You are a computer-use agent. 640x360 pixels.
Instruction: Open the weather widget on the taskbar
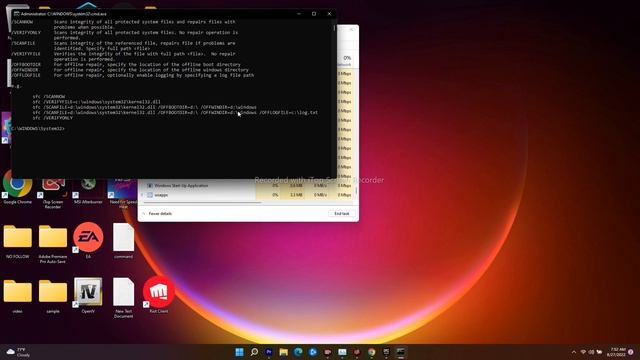[19, 352]
